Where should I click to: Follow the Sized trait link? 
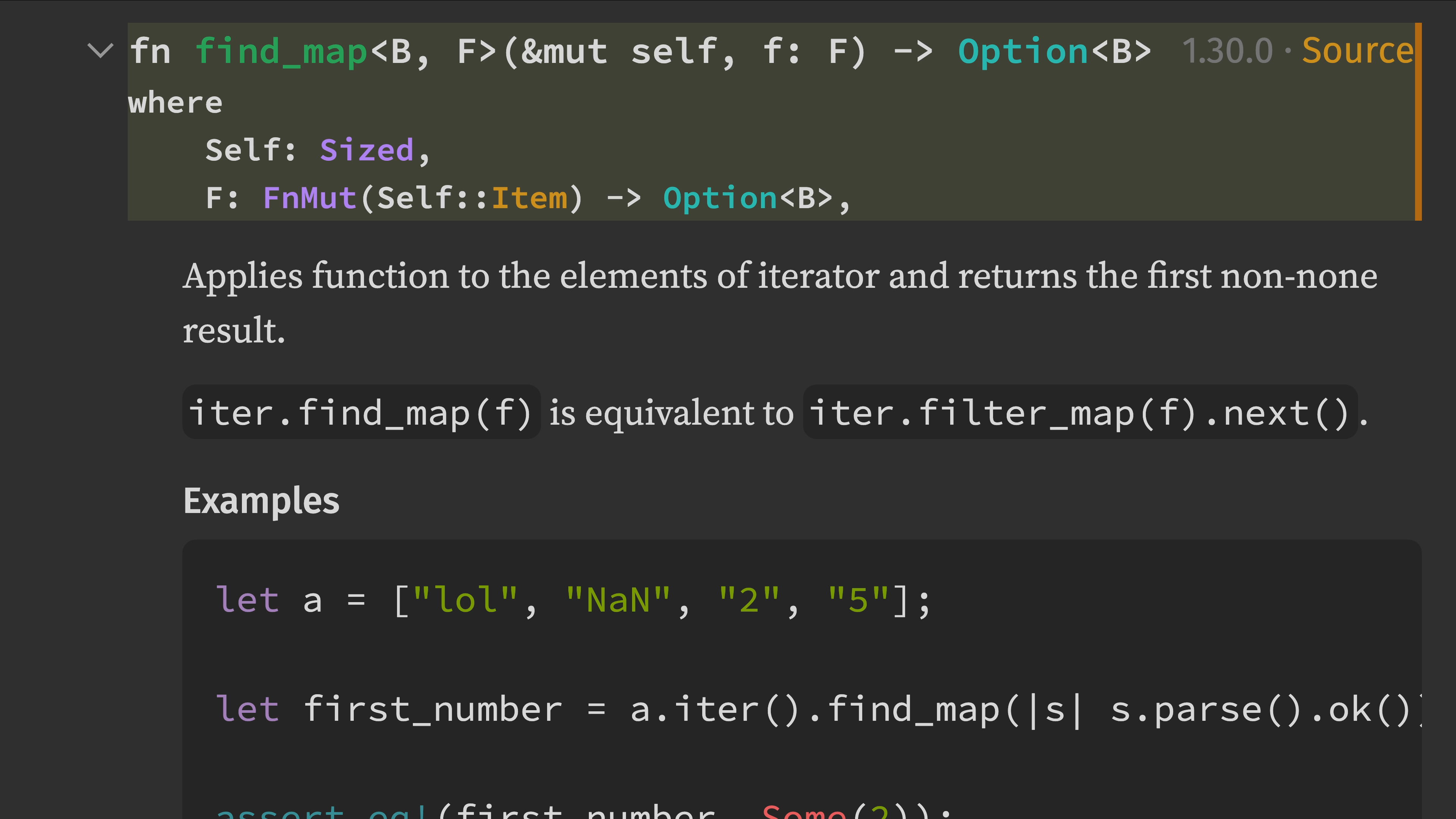[x=366, y=151]
